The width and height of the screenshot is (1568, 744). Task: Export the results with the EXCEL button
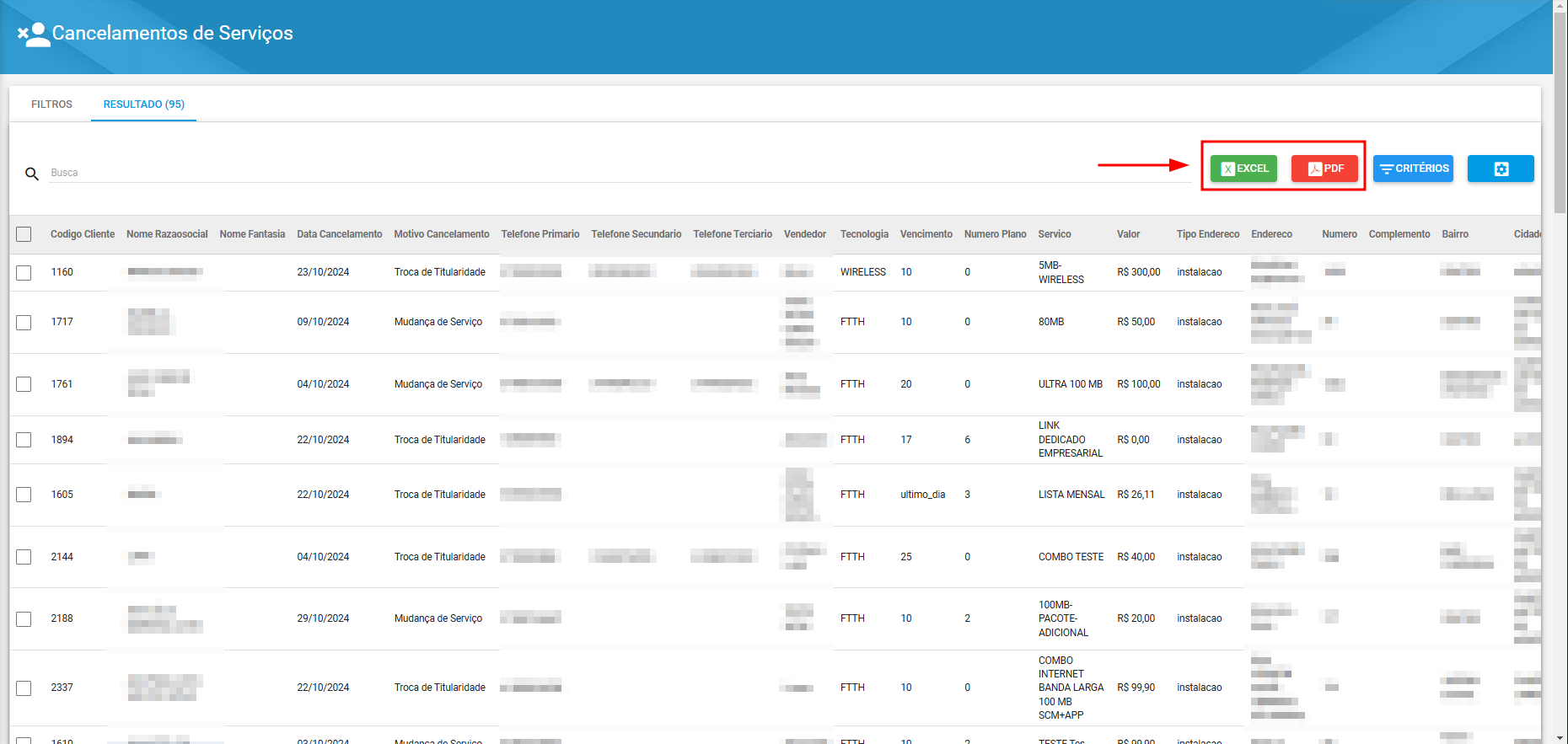tap(1243, 169)
